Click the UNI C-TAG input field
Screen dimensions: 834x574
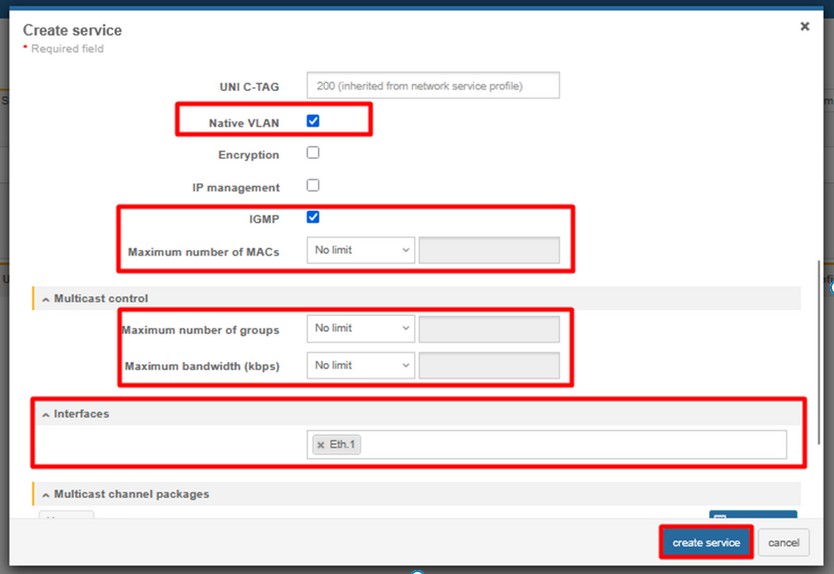coord(433,86)
